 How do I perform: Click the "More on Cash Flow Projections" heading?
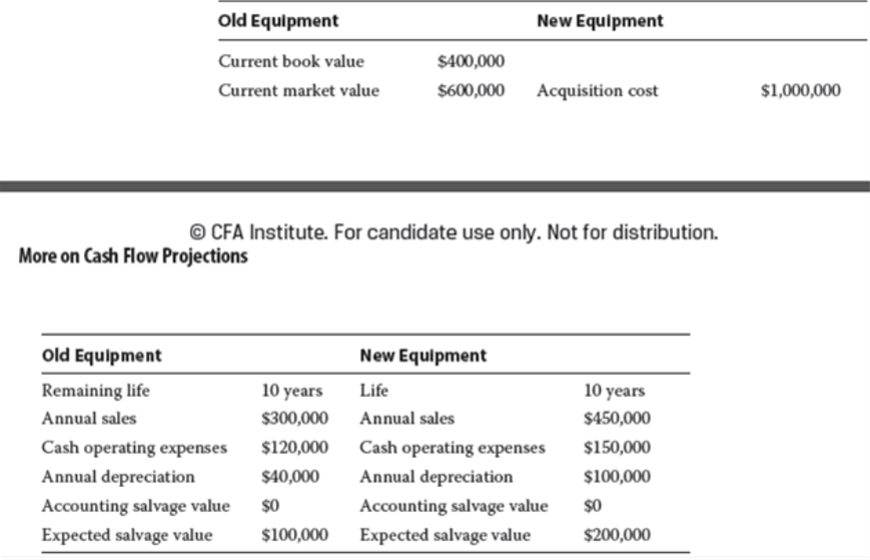133,256
